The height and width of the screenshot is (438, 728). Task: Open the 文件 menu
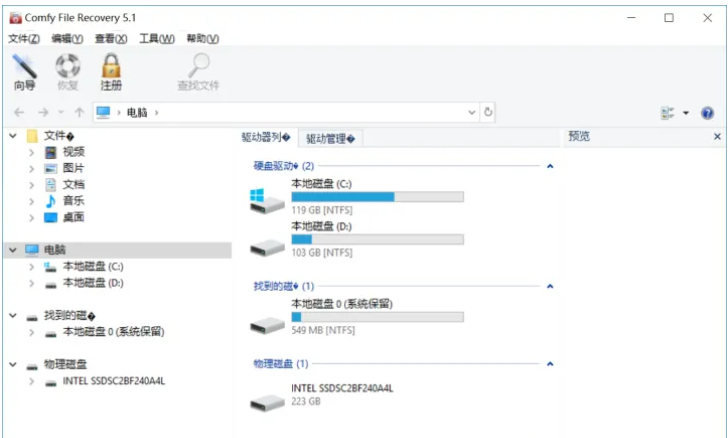(24, 39)
